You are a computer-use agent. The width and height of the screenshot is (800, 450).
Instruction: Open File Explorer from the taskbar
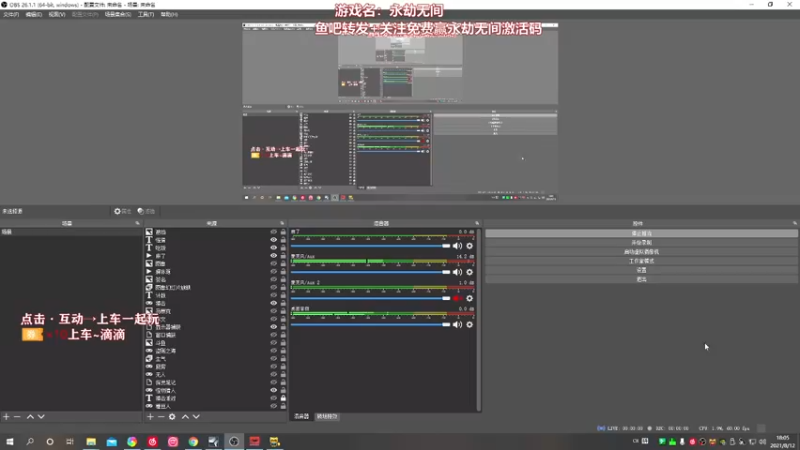(x=91, y=442)
